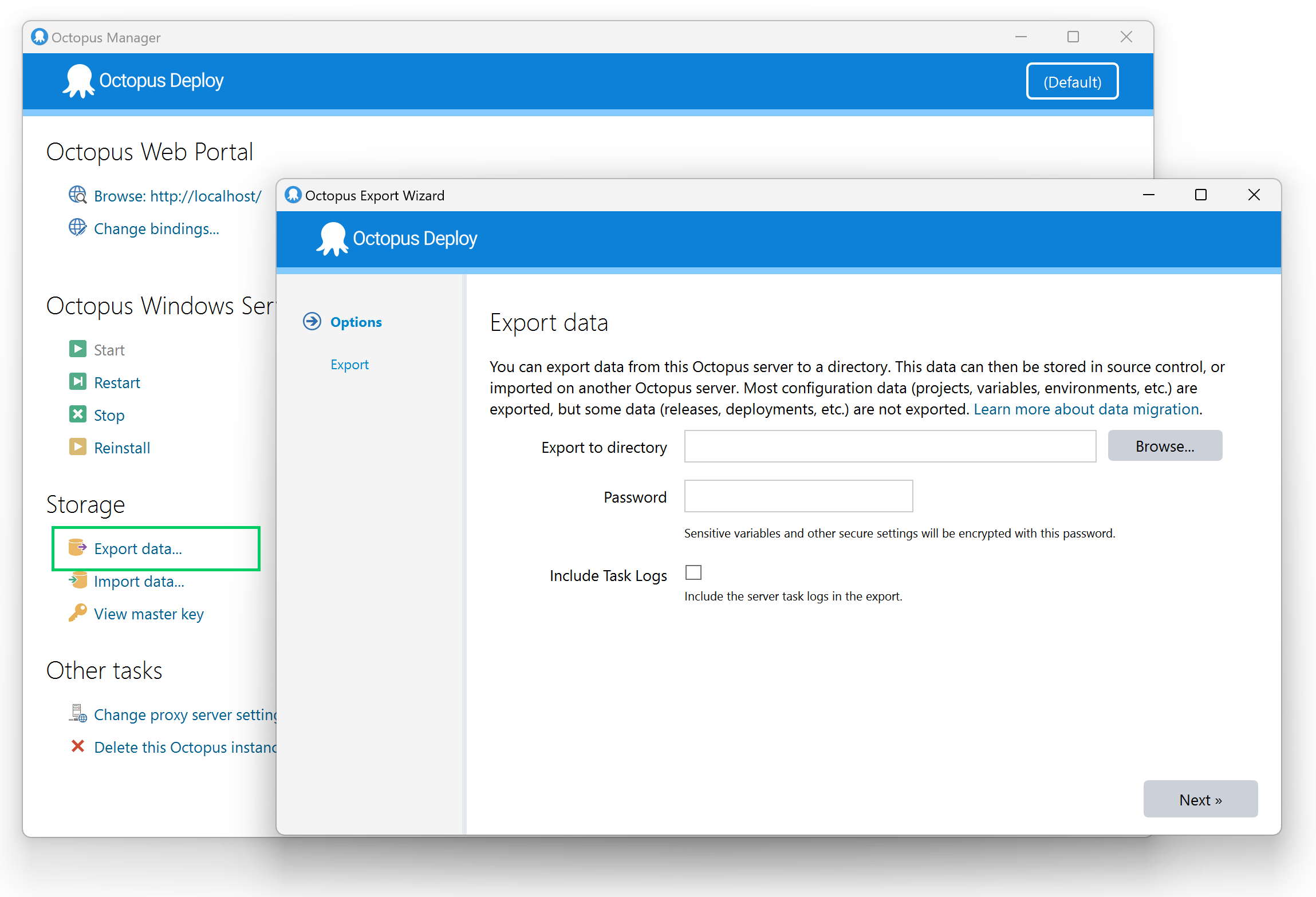The width and height of the screenshot is (1316, 897).
Task: Open the (Default) instance selector
Action: [1072, 81]
